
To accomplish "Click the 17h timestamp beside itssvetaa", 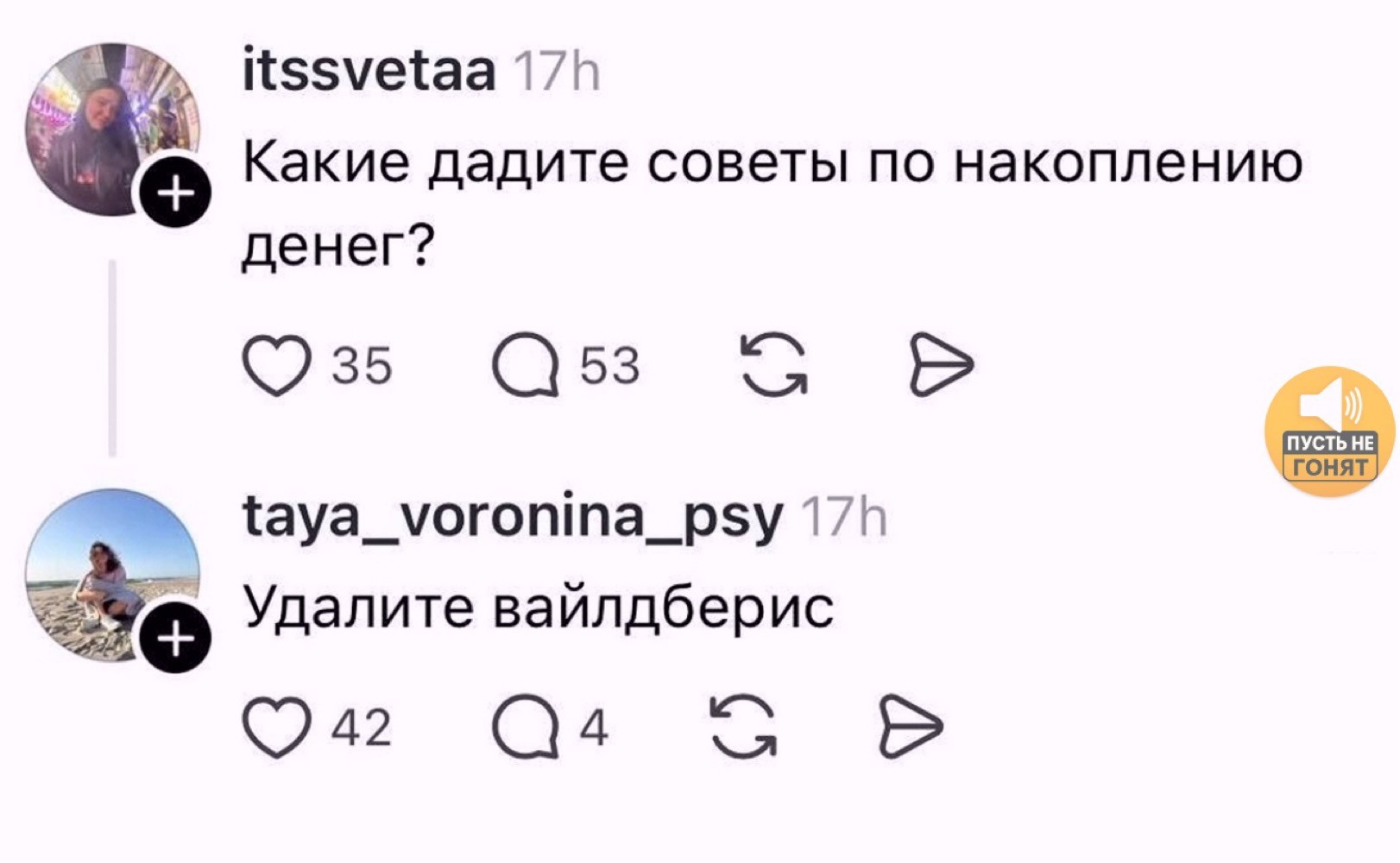I will (x=557, y=72).
